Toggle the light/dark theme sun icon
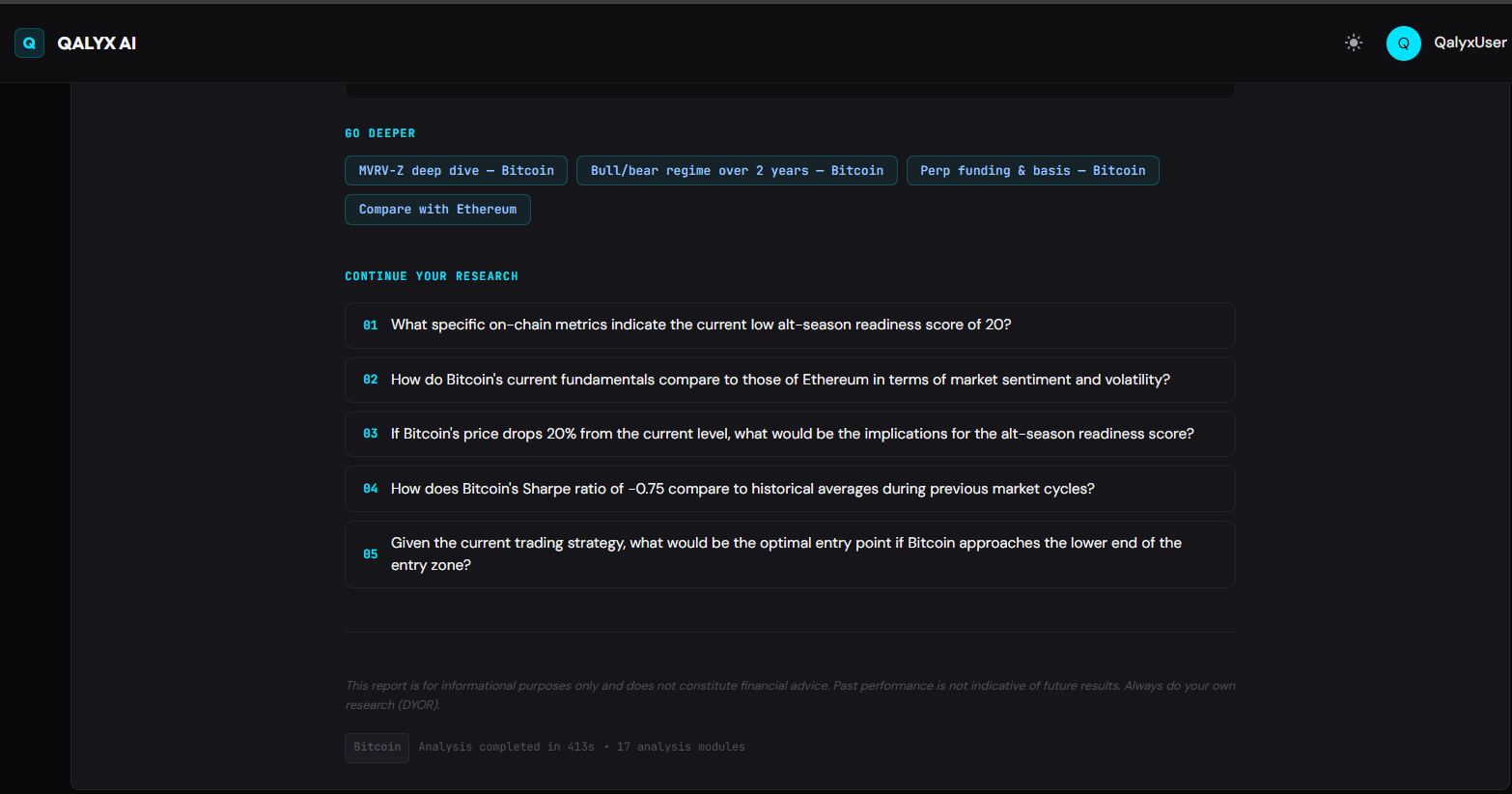 (1354, 43)
